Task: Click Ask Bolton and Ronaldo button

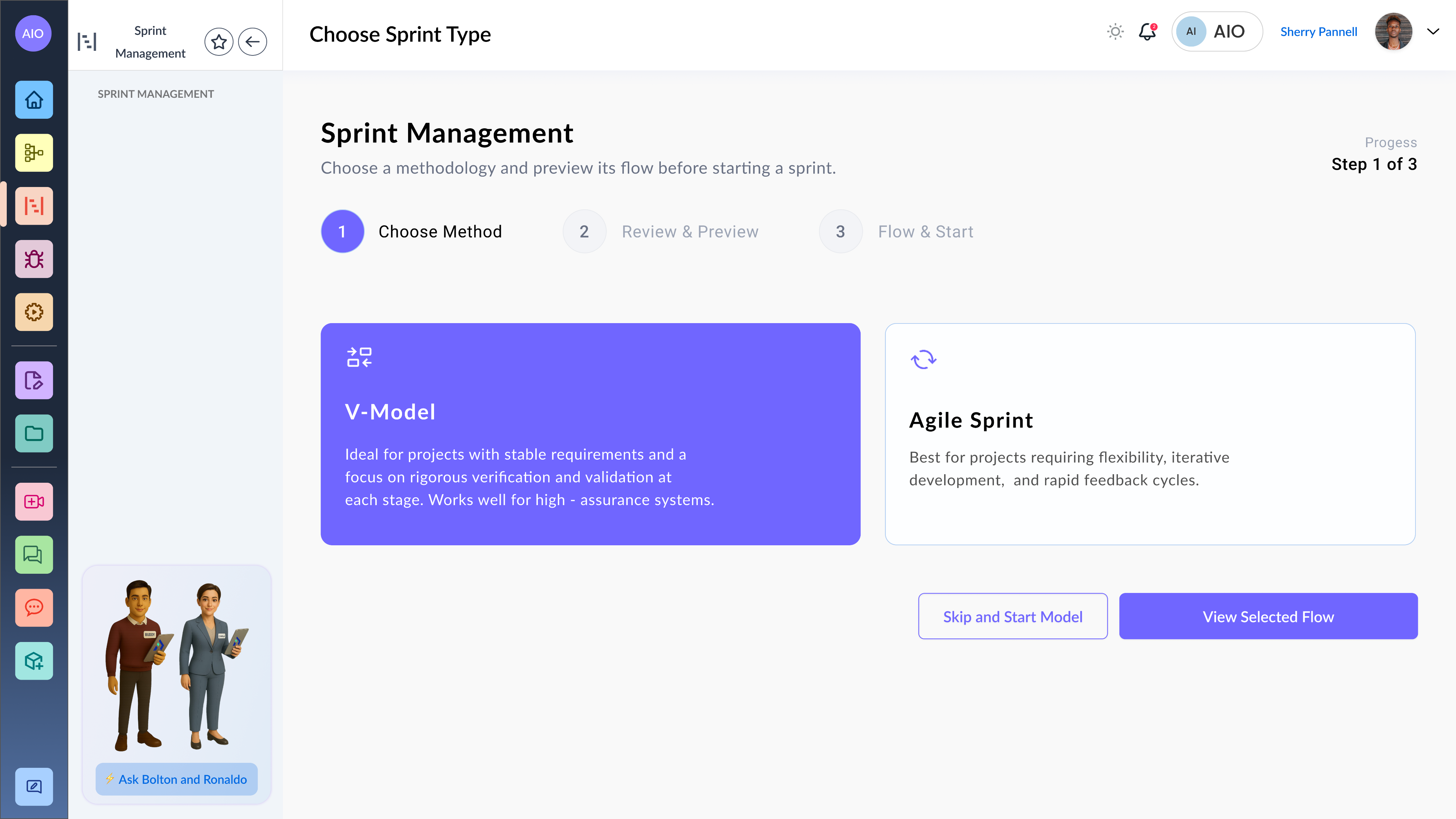Action: point(176,779)
